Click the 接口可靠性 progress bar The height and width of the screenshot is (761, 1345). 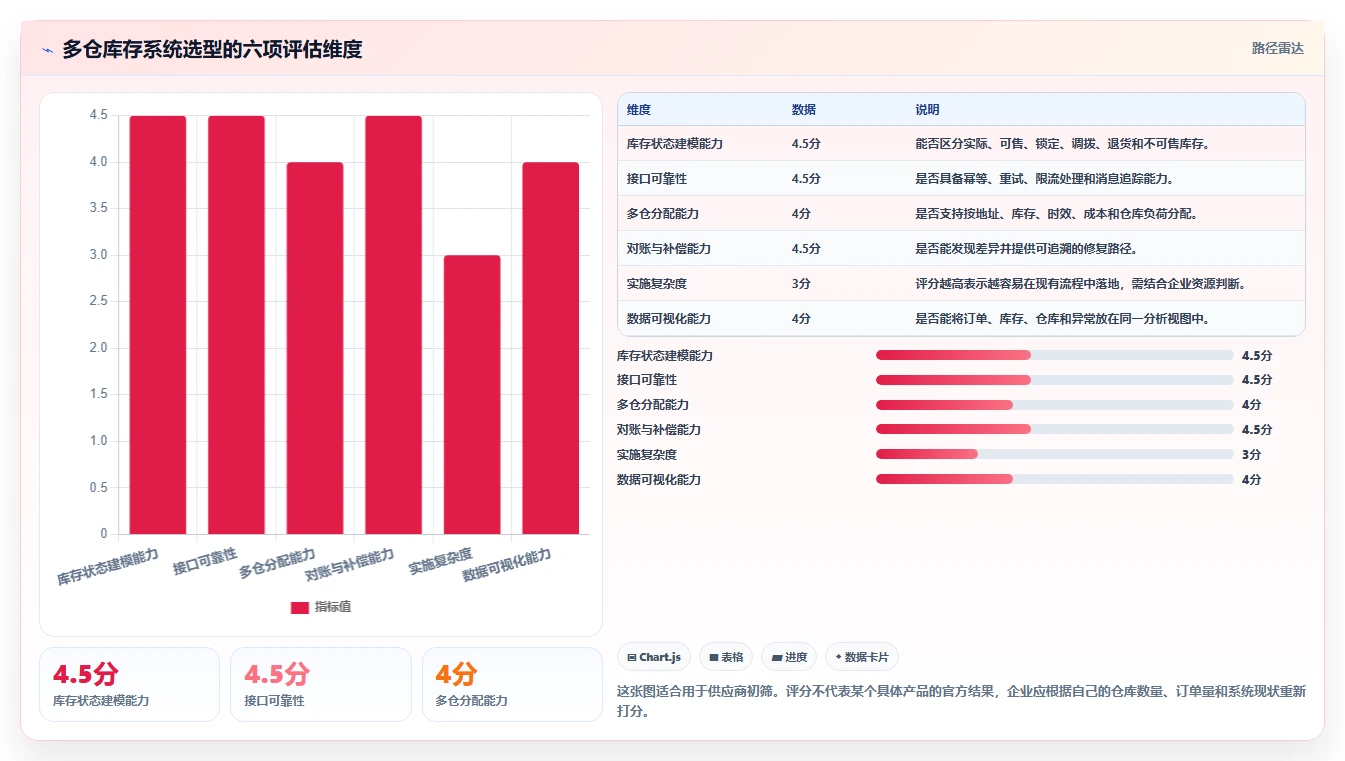(1054, 380)
